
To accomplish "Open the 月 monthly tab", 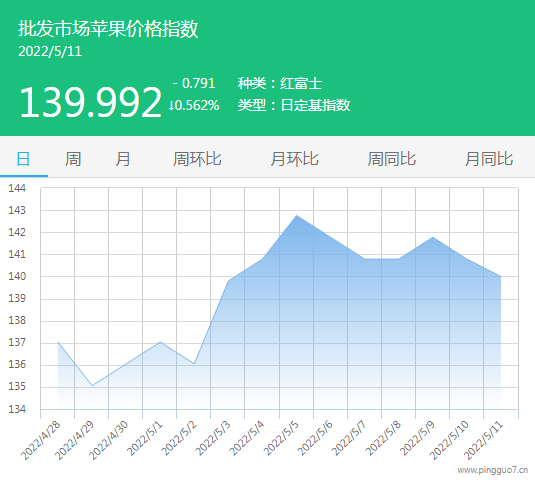I will [122, 159].
